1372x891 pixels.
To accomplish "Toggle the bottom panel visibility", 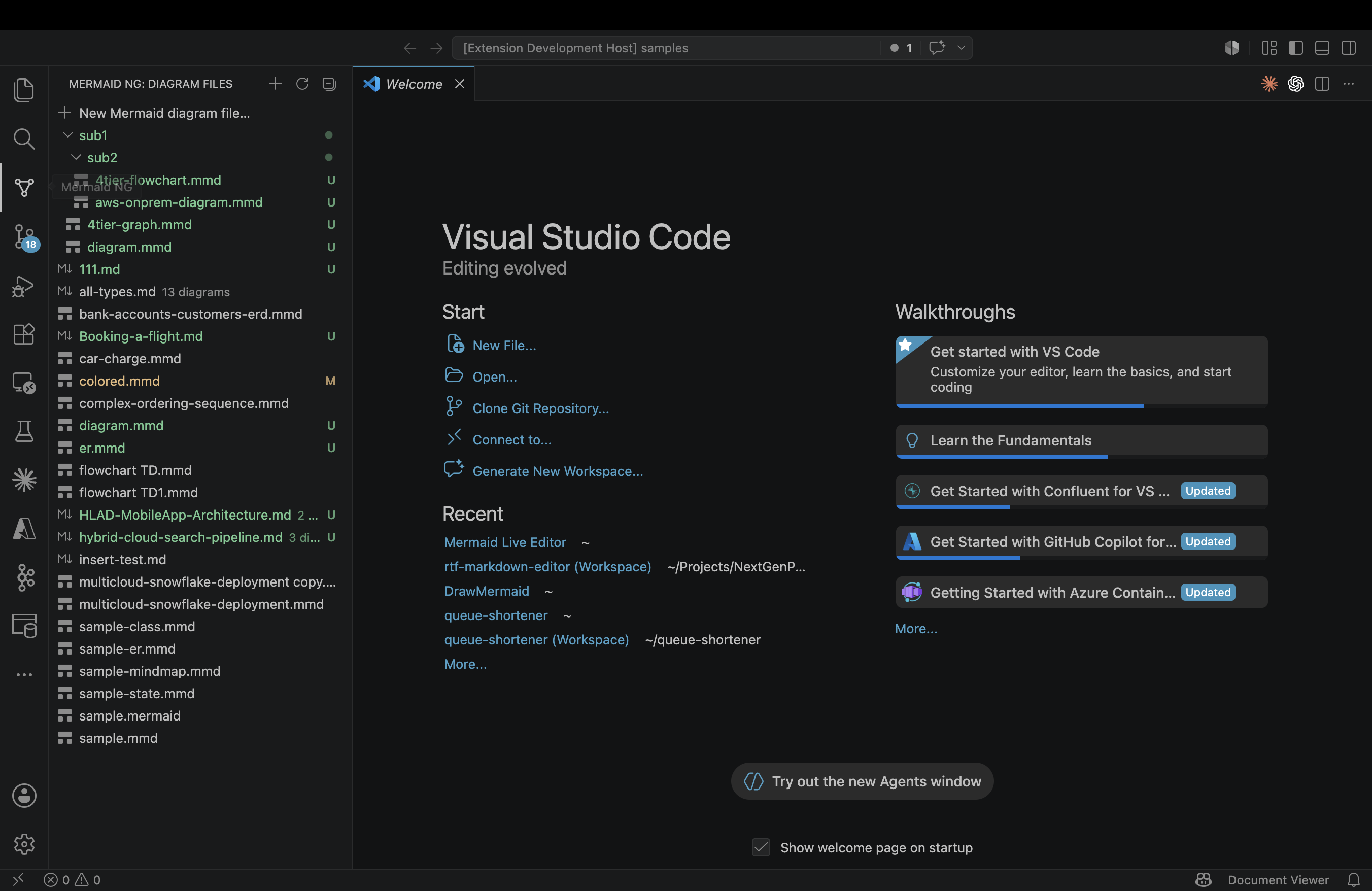I will click(x=1322, y=48).
